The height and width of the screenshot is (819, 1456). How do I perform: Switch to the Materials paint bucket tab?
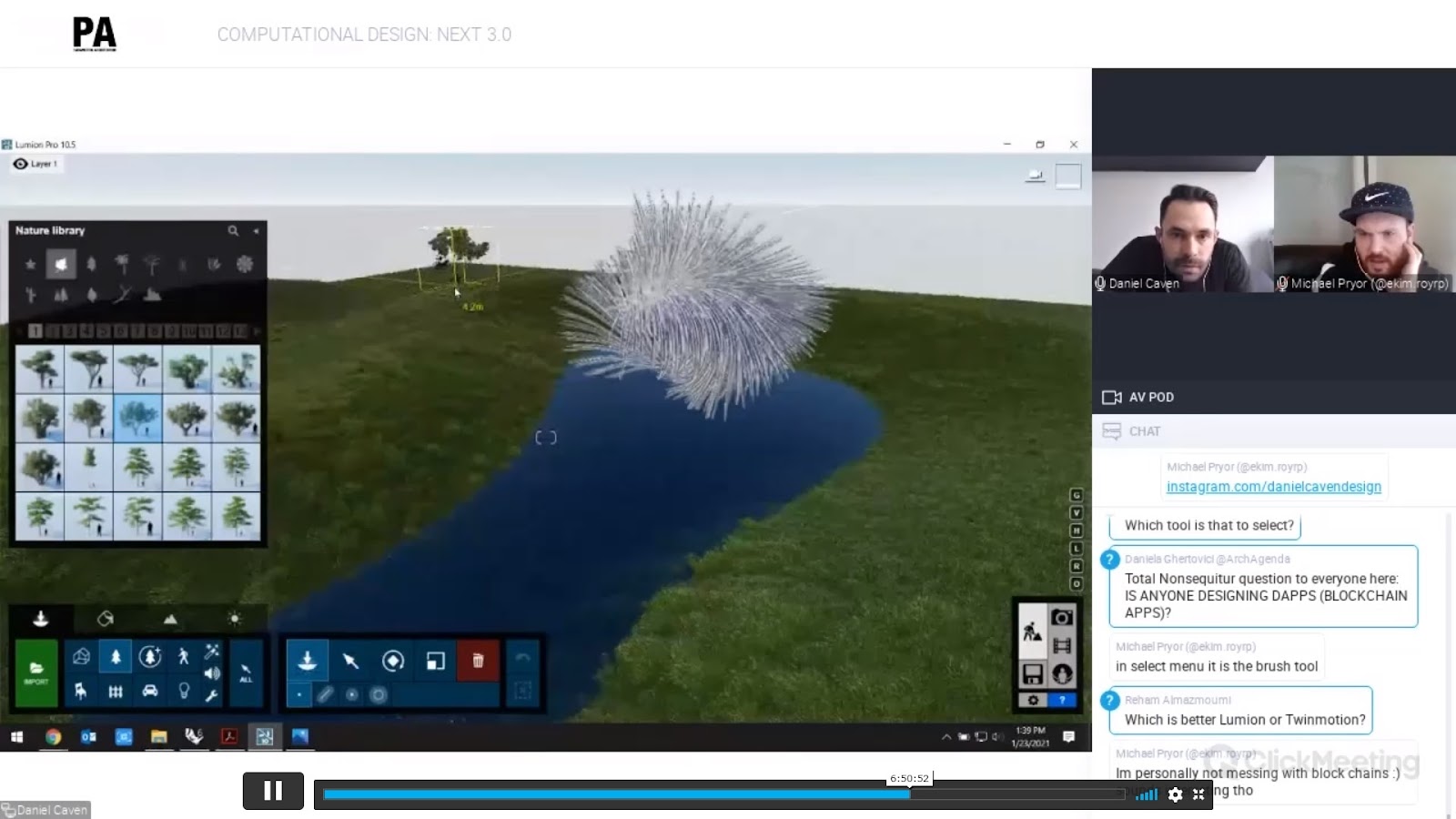[106, 619]
